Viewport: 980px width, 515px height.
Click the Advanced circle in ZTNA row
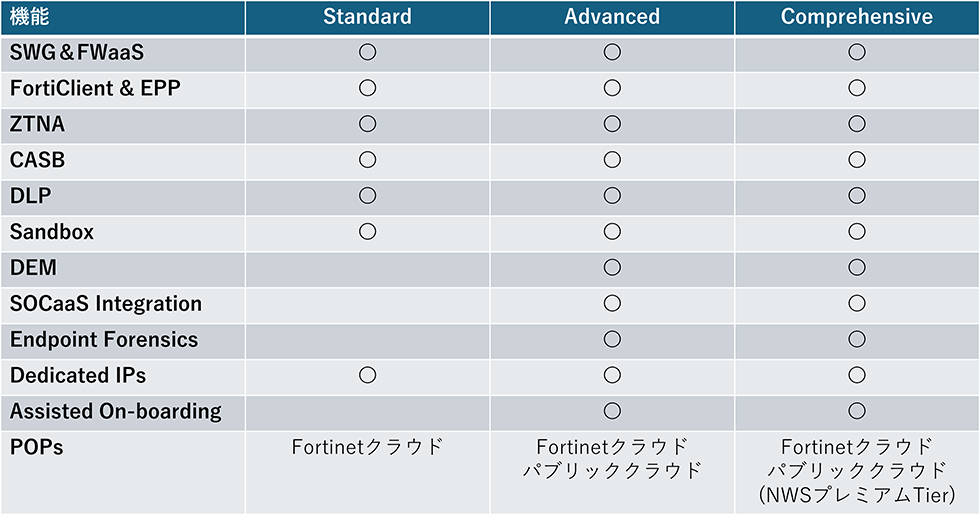pyautogui.click(x=612, y=124)
